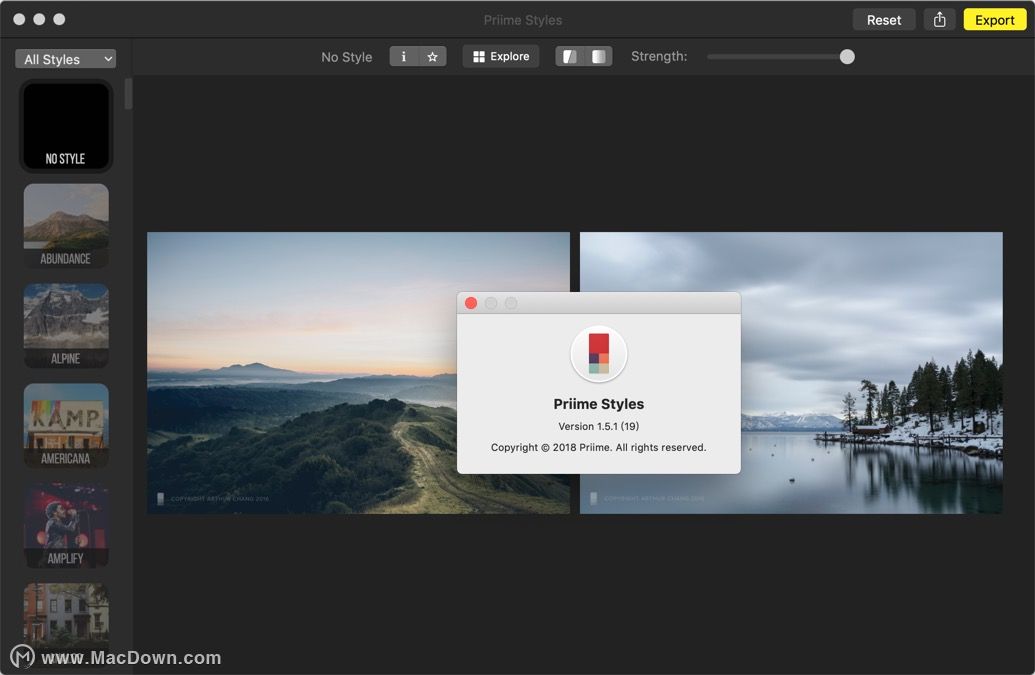Click the 'Copyright © 2018 Priime' line
1035x675 pixels.
[x=599, y=447]
